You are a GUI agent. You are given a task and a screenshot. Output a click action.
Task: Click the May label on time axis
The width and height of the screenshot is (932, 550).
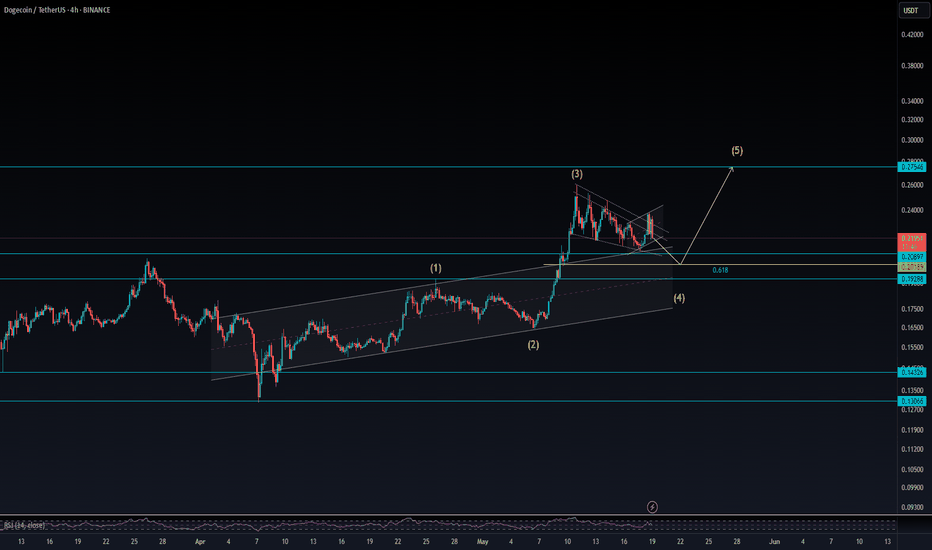pyautogui.click(x=482, y=542)
